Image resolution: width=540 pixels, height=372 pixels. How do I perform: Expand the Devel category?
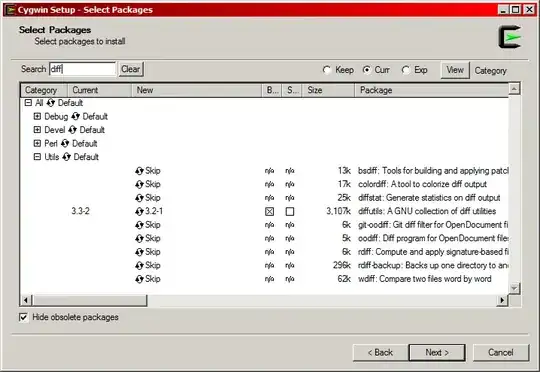37,130
